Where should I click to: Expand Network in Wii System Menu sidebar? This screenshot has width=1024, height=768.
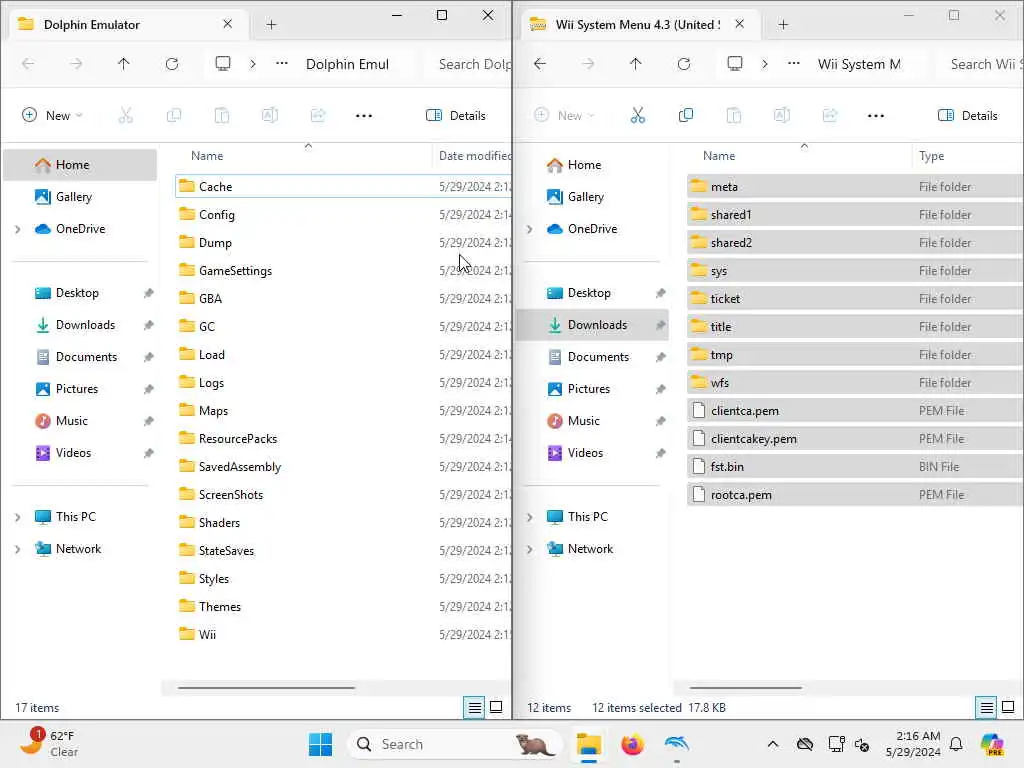(530, 549)
